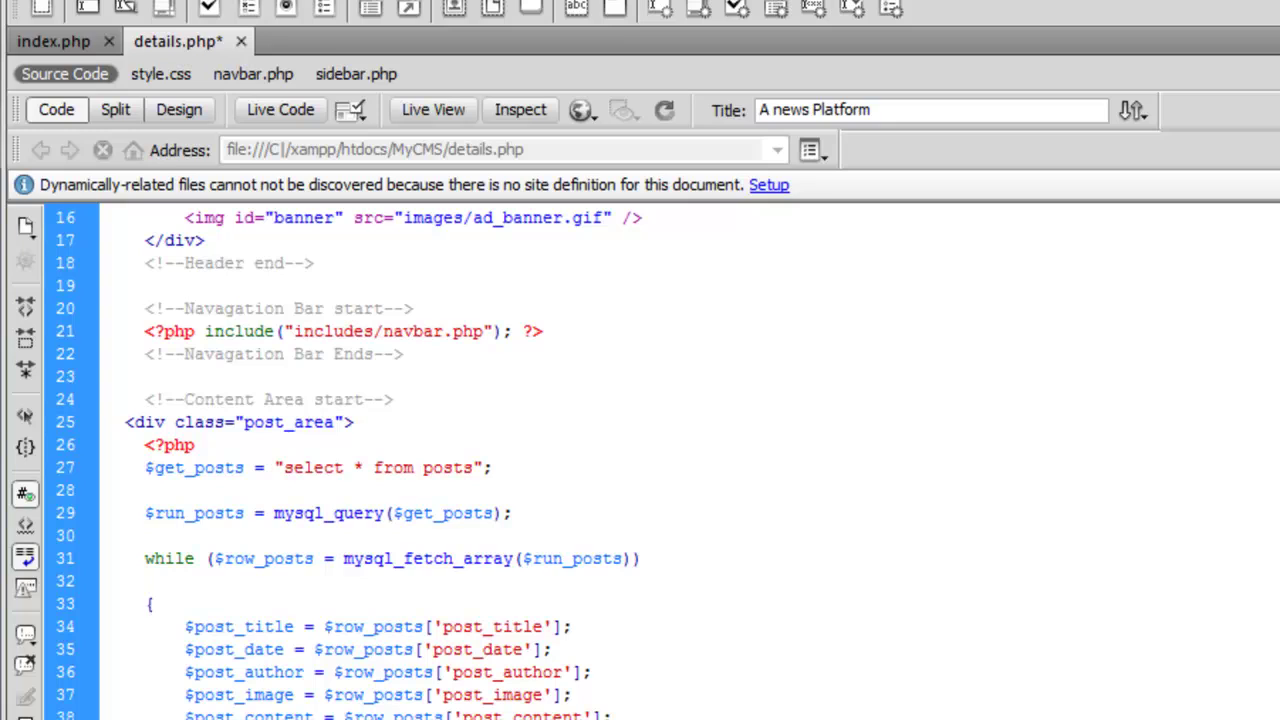The image size is (1280, 720).
Task: Click the Stop loading icon
Action: coord(102,150)
